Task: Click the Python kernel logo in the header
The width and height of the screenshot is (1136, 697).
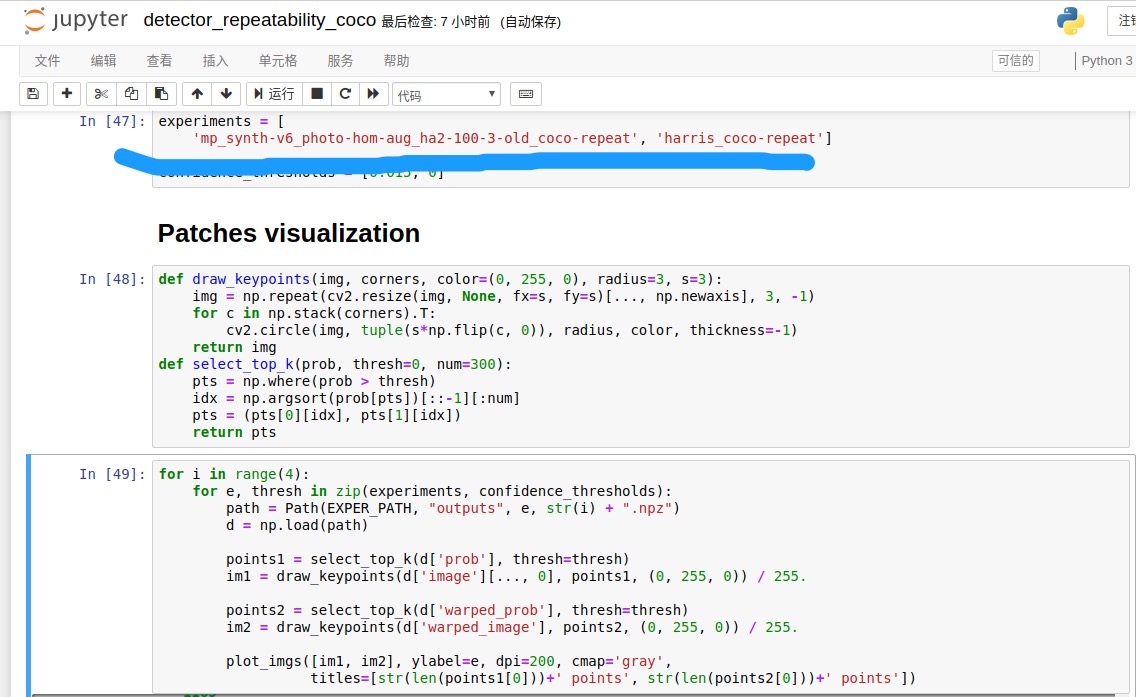Action: click(1069, 20)
